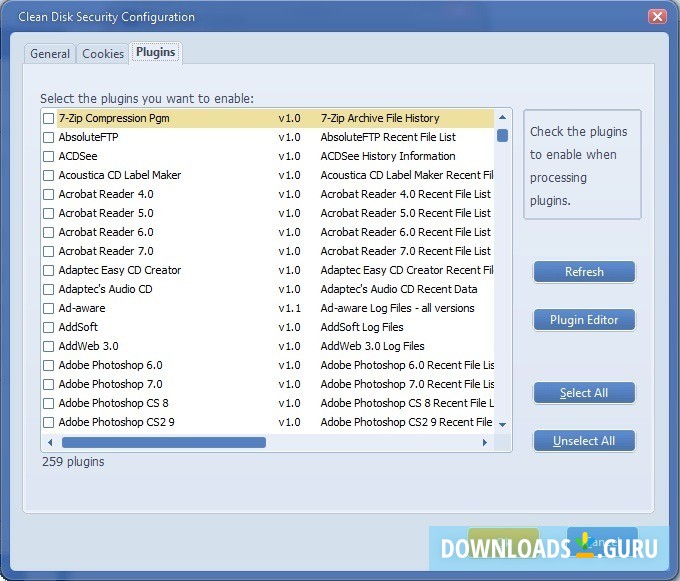Click 'AbsoluteFTP Recent File List' text
This screenshot has width=680, height=581.
pos(388,137)
